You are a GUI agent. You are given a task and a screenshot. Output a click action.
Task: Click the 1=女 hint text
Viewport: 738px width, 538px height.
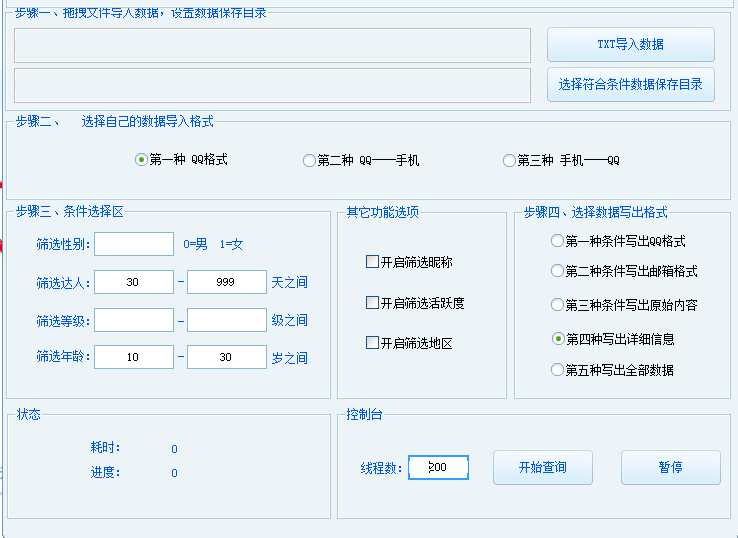click(x=231, y=244)
